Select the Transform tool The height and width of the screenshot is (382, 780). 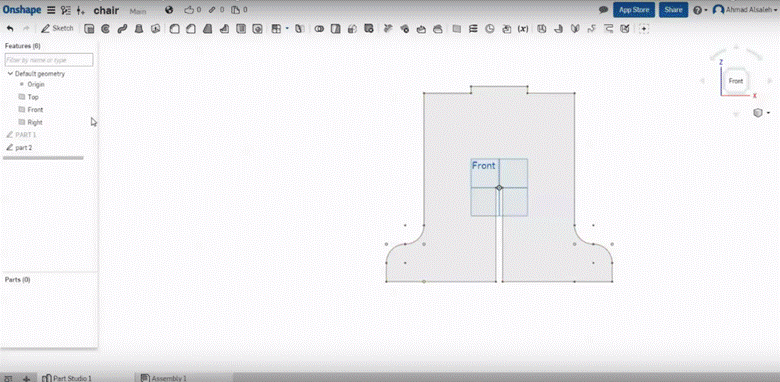352,29
